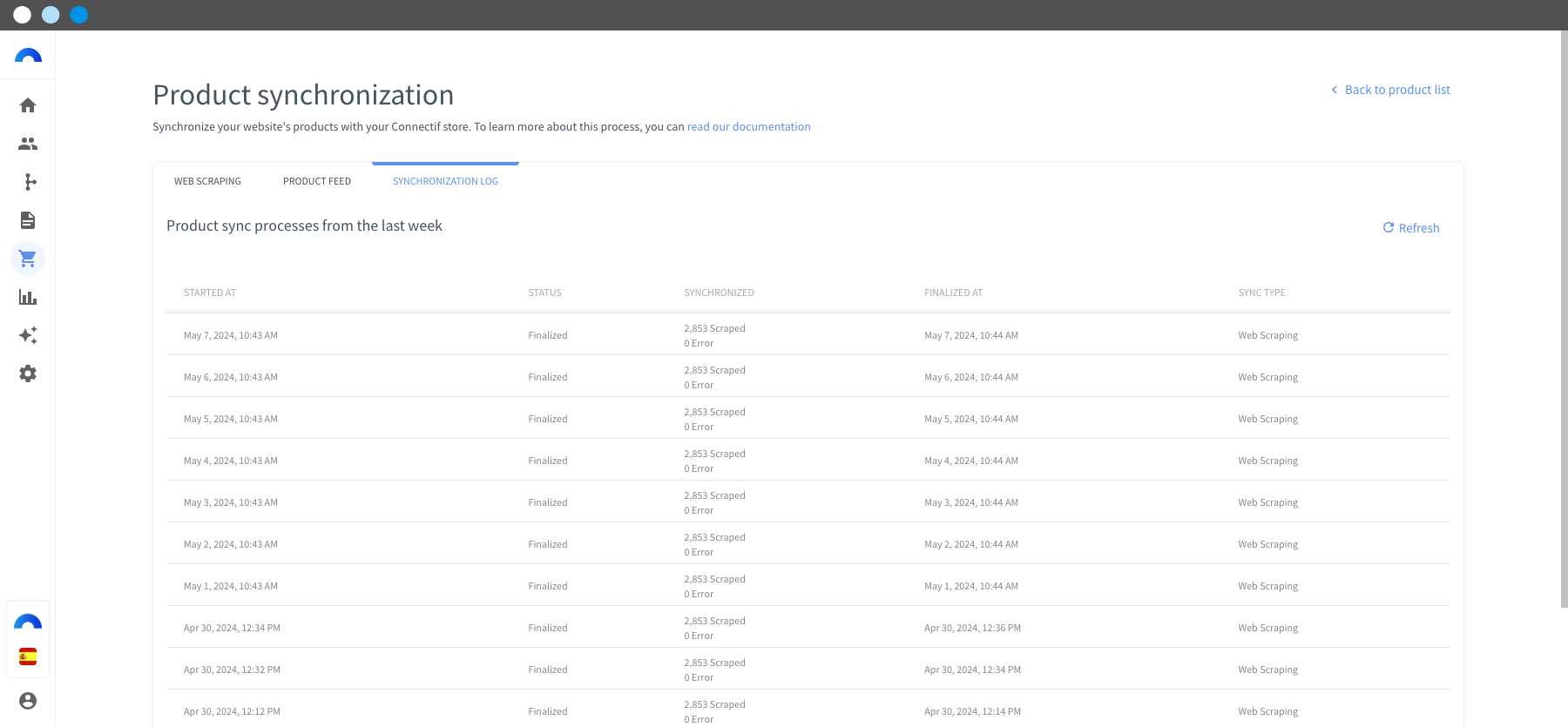Click finalized time May 4, 2024, 10:44 AM
This screenshot has height=727, width=1568.
click(x=971, y=461)
